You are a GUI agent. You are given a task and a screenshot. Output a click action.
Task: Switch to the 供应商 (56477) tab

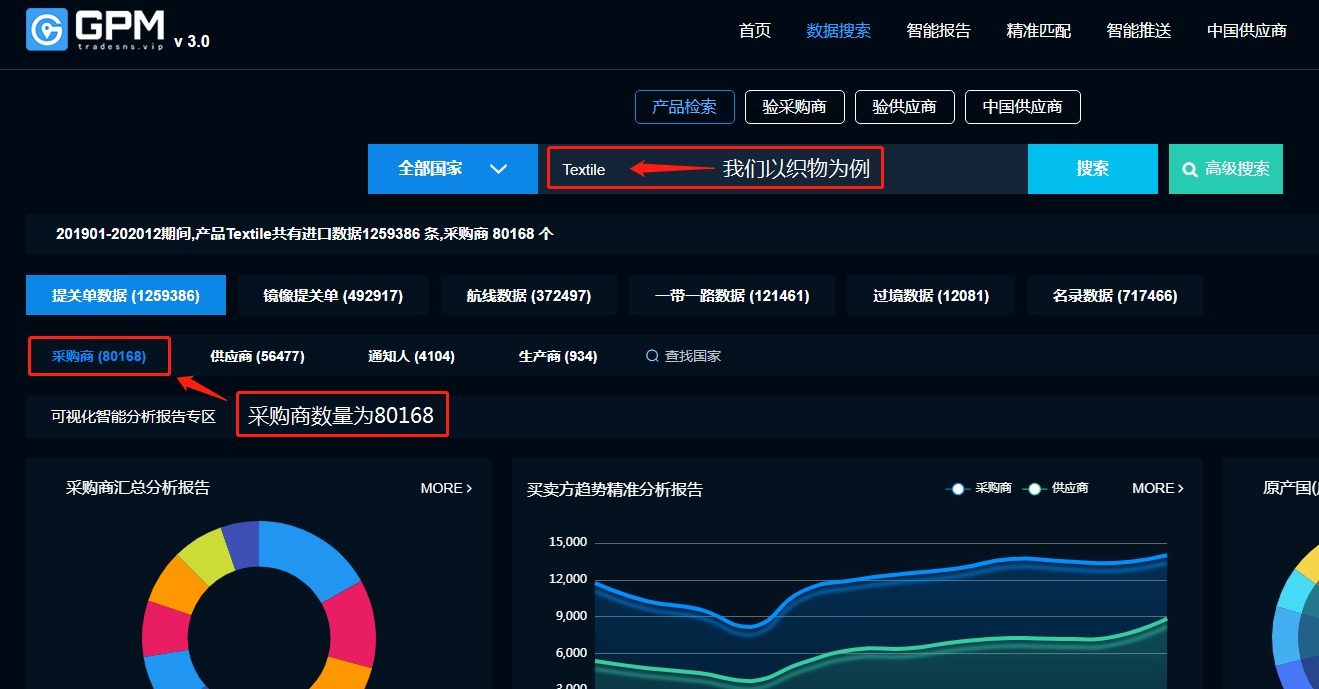coord(257,356)
